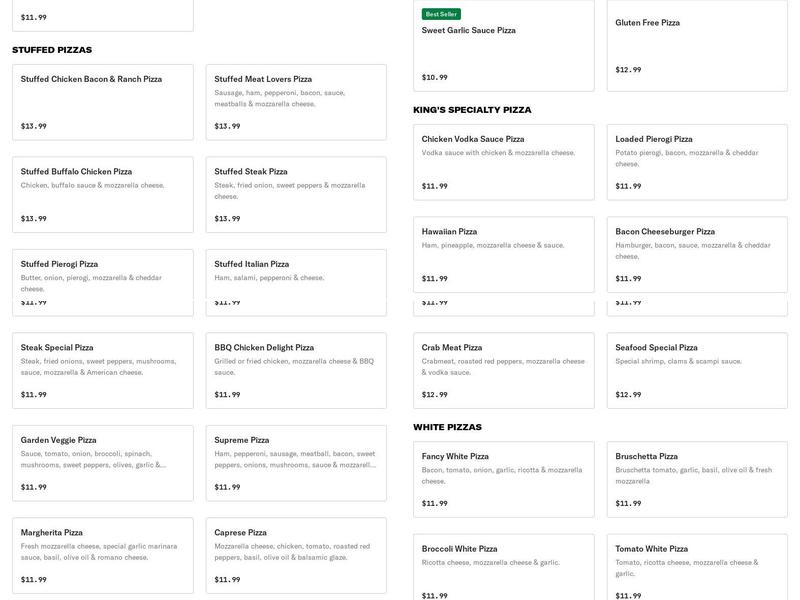This screenshot has width=800, height=600.
Task: Pick the Hawaiian Pizza
Action: click(x=503, y=254)
